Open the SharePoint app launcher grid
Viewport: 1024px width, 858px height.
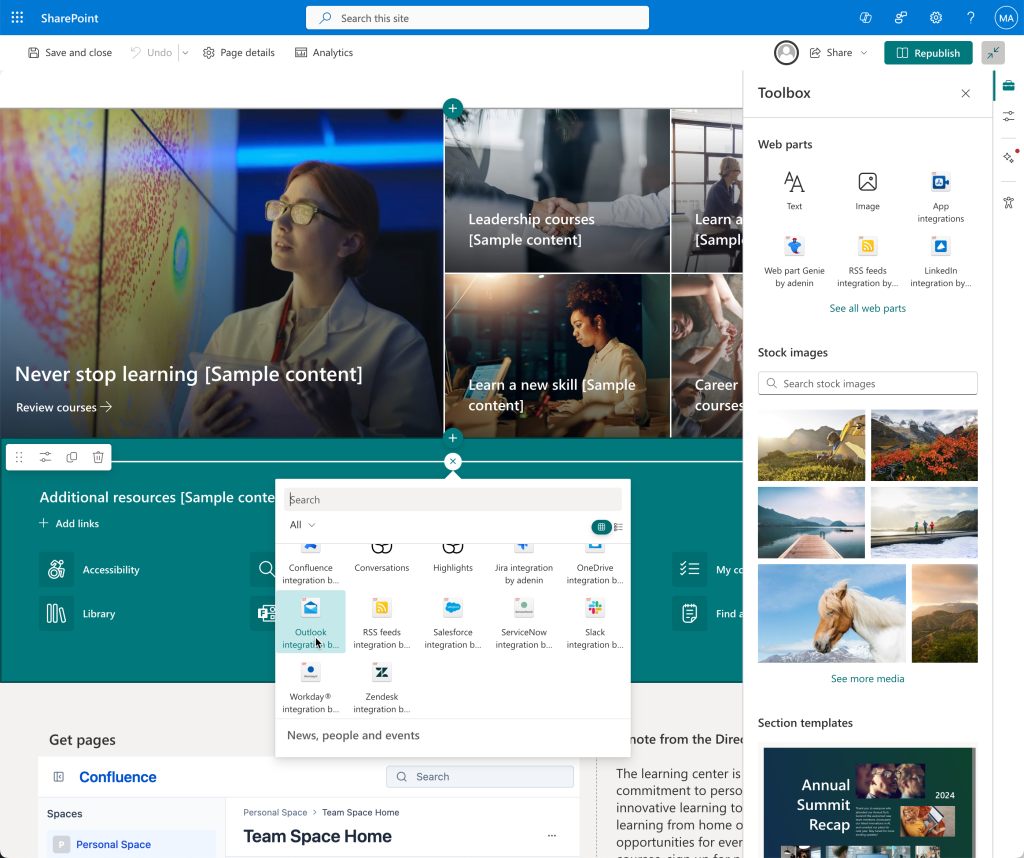pyautogui.click(x=18, y=18)
